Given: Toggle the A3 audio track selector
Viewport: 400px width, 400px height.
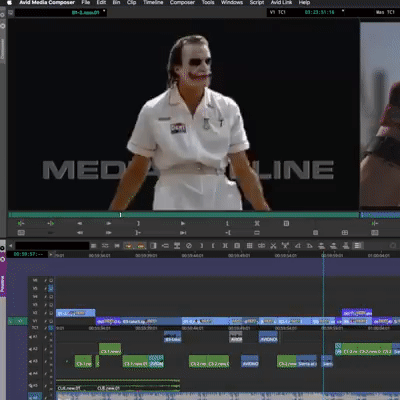Looking at the screenshot, I should (35, 361).
